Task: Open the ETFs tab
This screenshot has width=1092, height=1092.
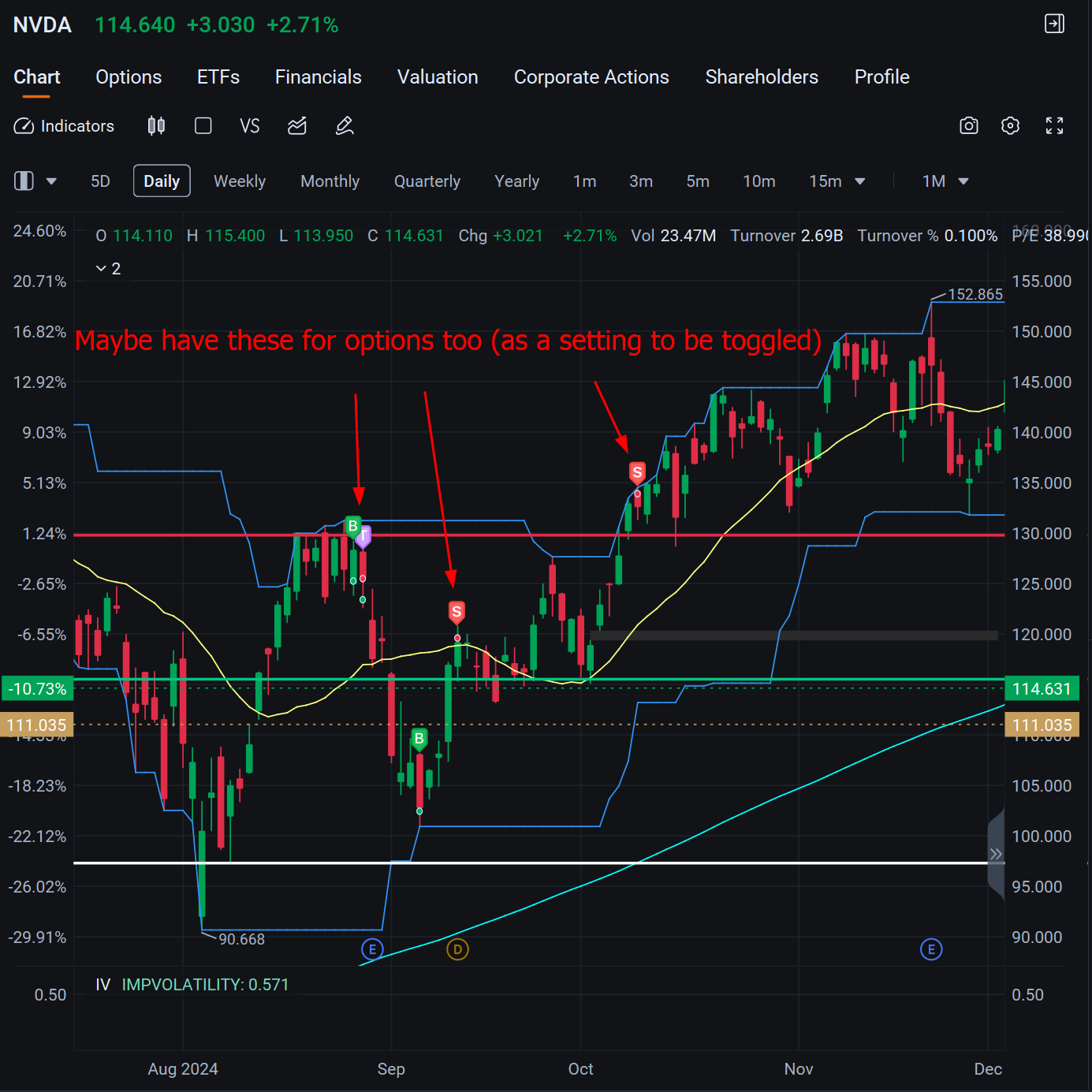Action: point(218,77)
